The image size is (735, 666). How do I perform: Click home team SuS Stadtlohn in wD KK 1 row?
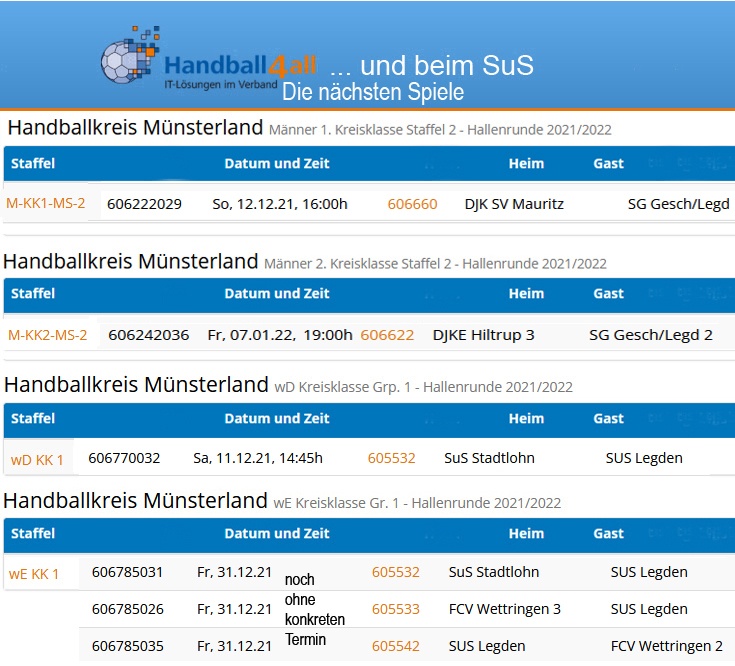(x=489, y=458)
